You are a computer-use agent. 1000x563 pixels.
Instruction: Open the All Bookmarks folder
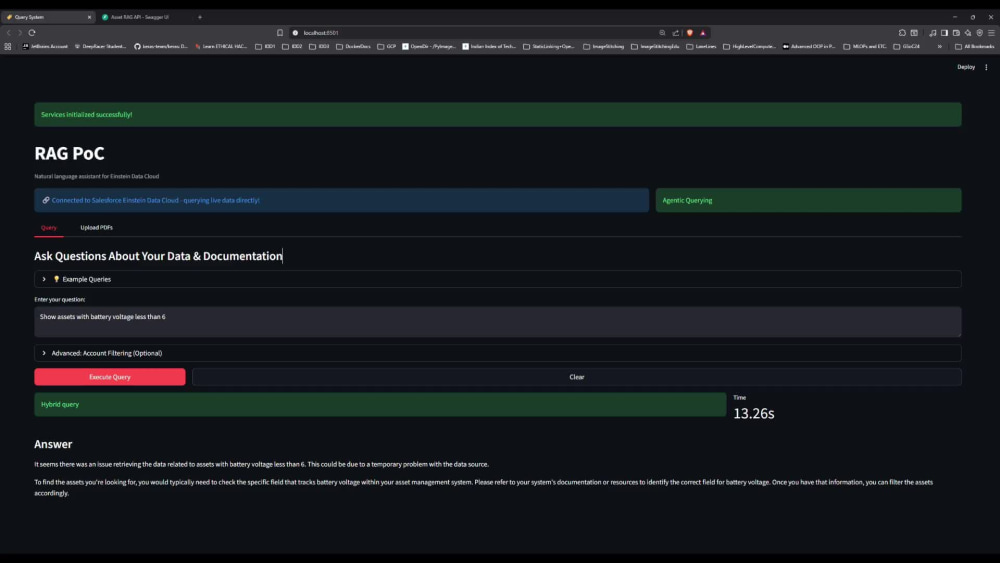pyautogui.click(x=974, y=47)
